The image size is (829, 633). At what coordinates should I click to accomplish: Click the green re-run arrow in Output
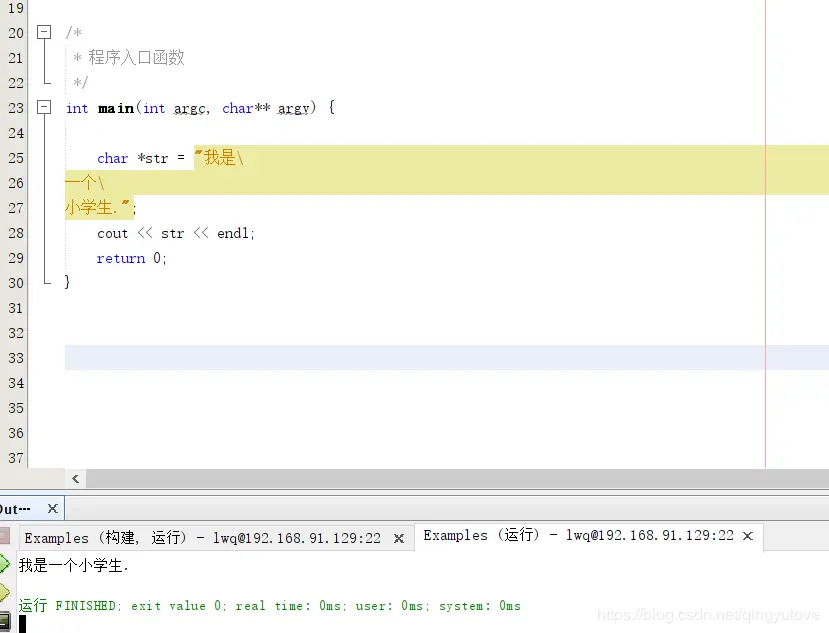[x=4, y=564]
